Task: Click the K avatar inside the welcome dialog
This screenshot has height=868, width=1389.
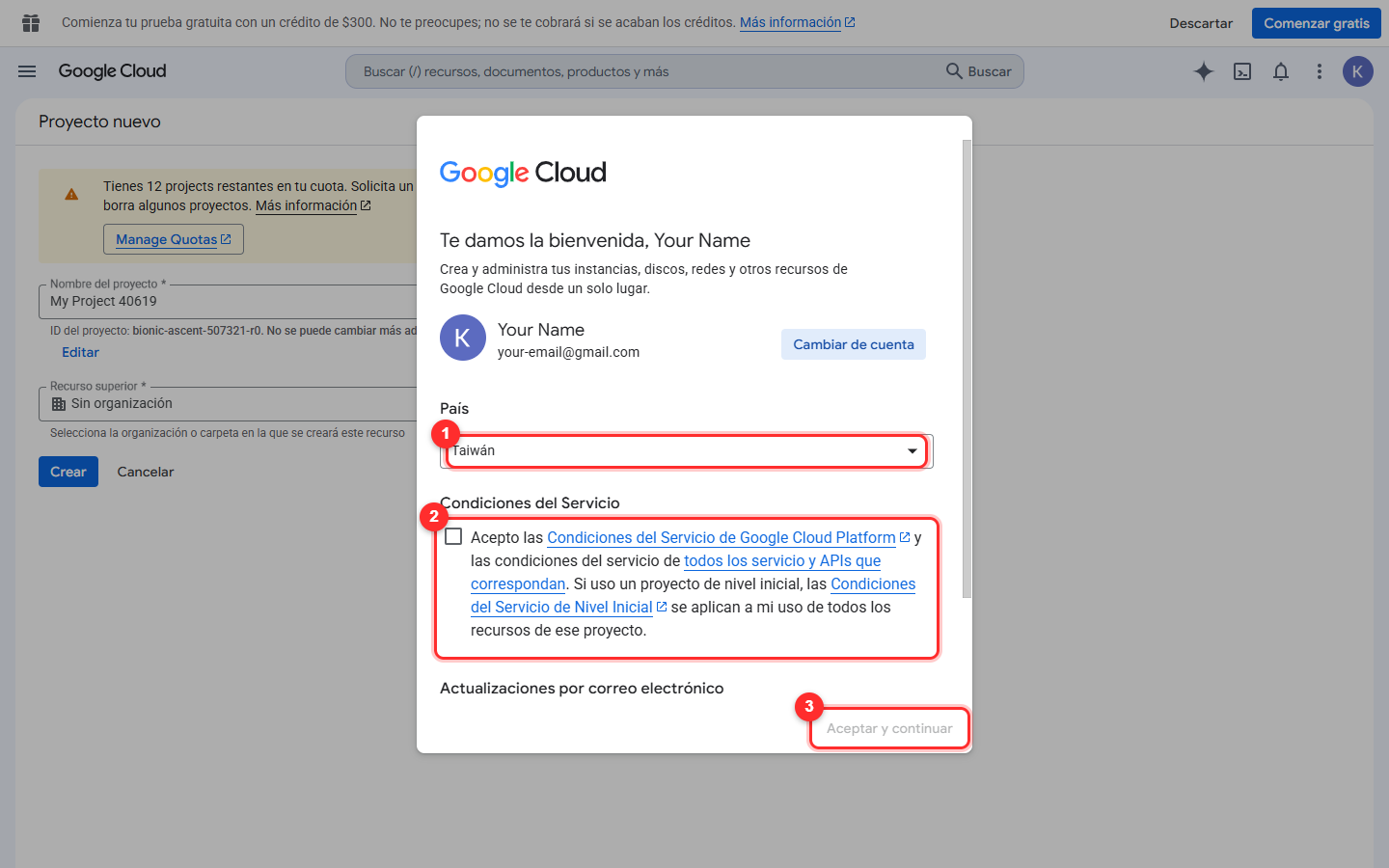Action: coord(463,338)
